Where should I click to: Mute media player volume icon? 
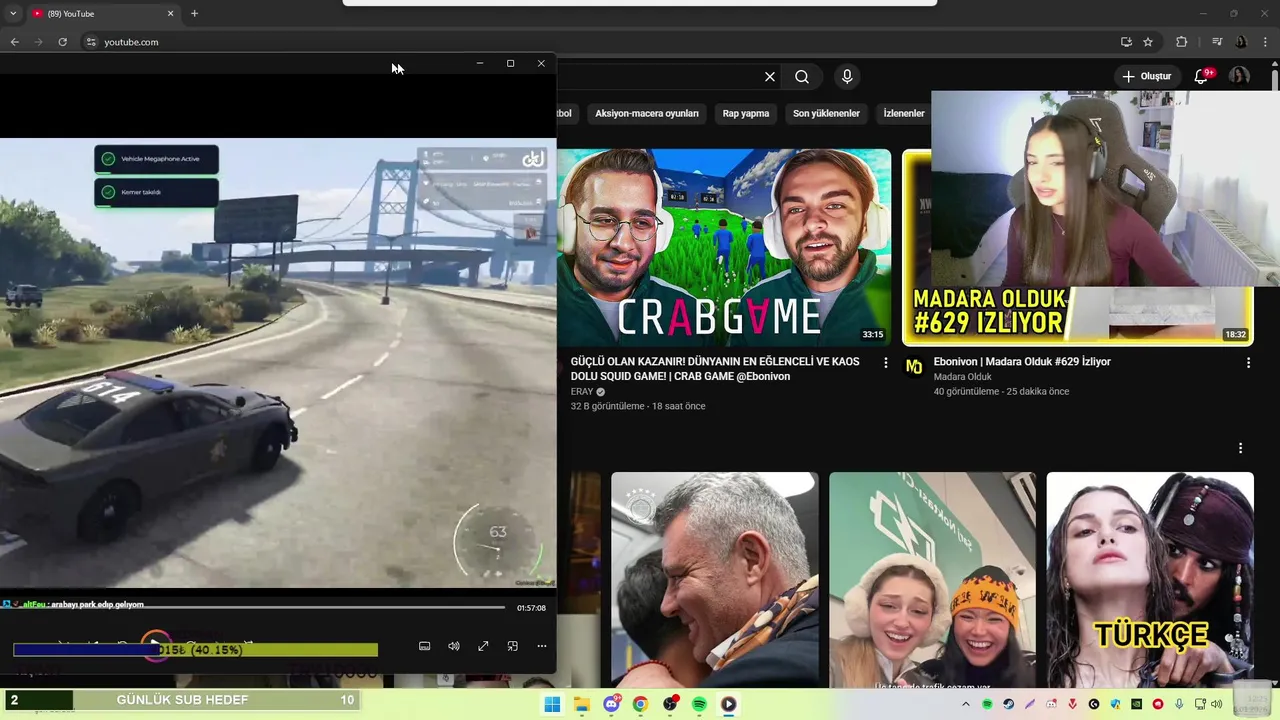tap(454, 646)
